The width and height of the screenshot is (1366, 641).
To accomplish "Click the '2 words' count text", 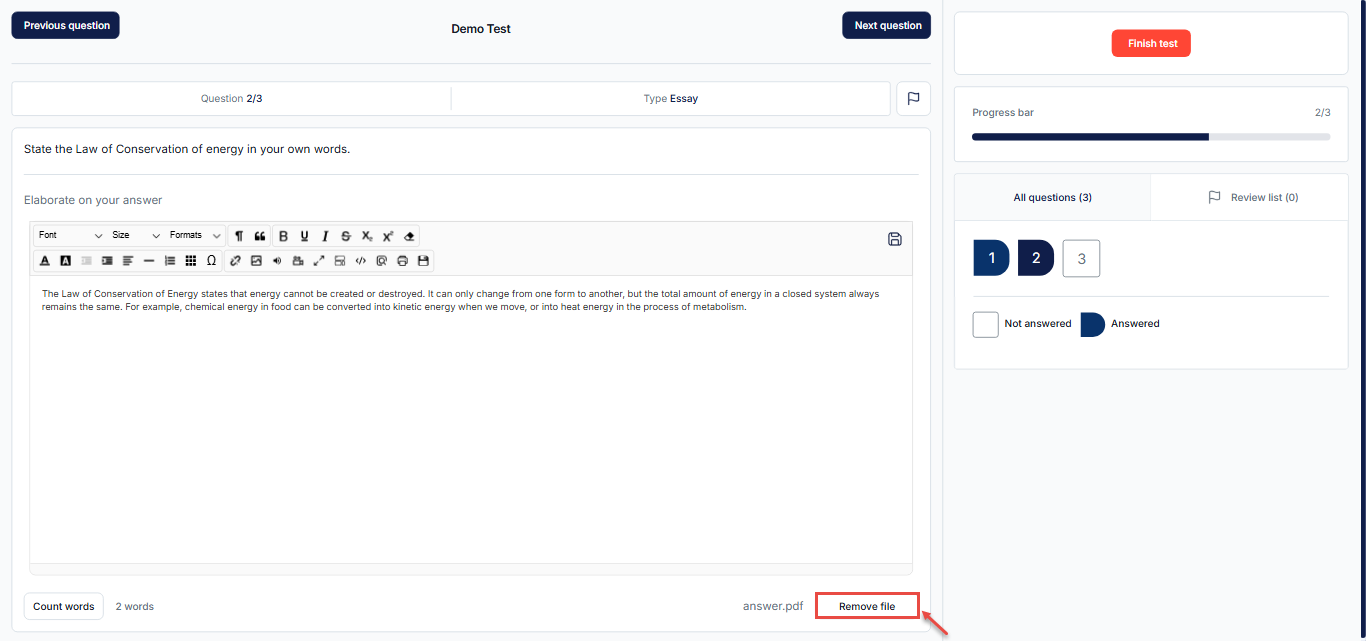I will (x=135, y=606).
